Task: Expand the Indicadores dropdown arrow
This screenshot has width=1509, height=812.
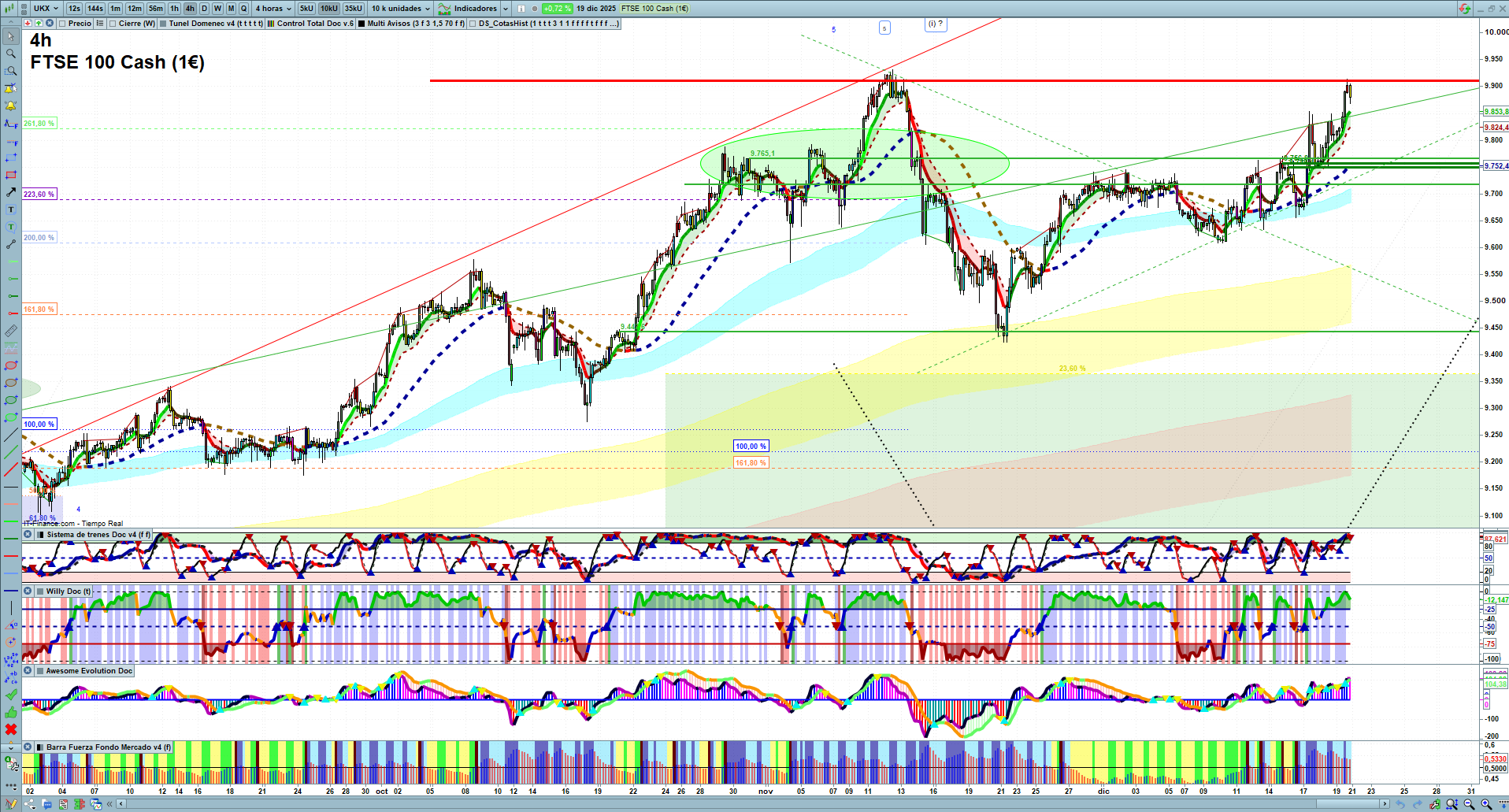Action: tap(506, 9)
